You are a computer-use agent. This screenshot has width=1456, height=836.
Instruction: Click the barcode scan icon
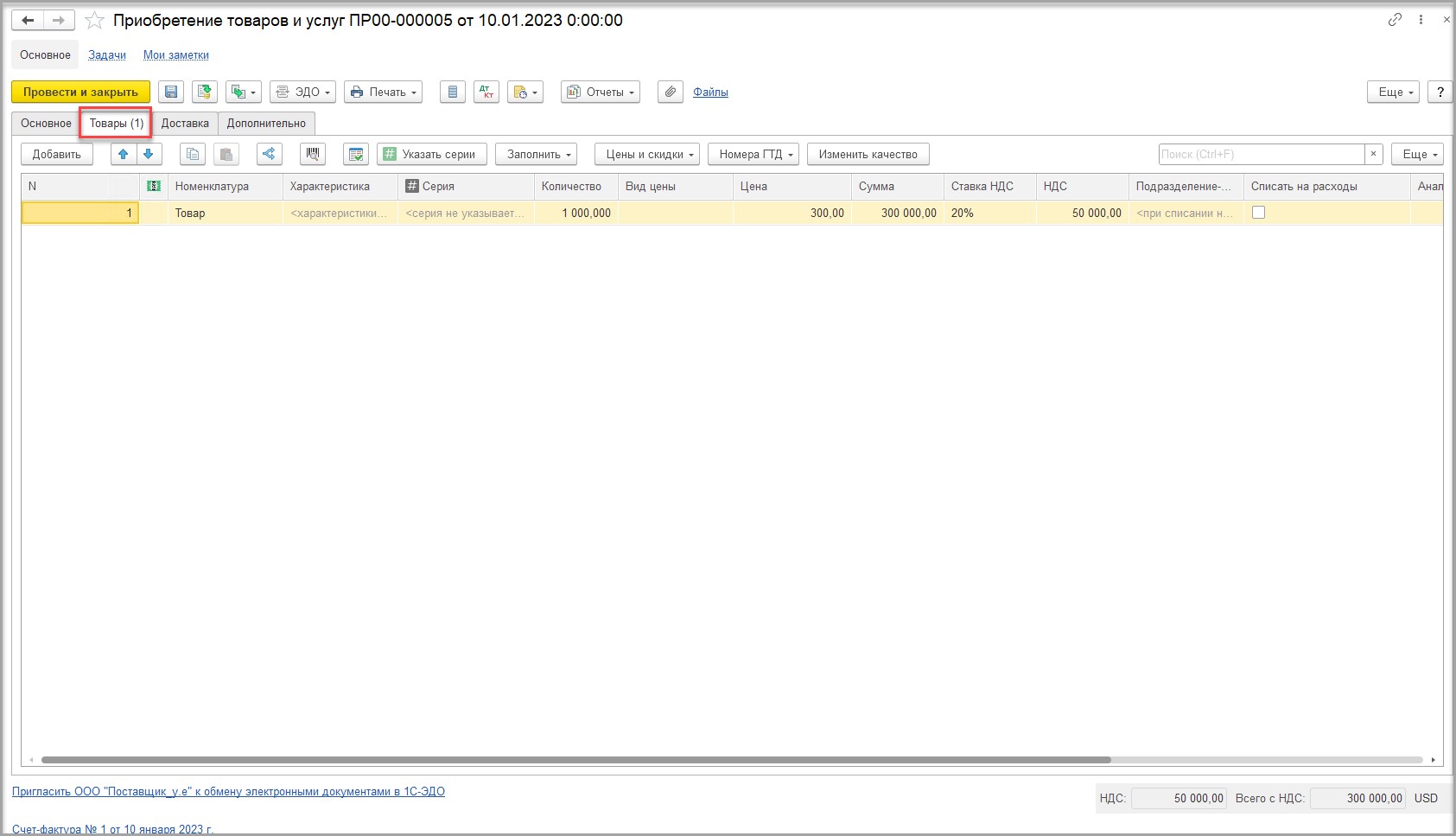[x=312, y=155]
